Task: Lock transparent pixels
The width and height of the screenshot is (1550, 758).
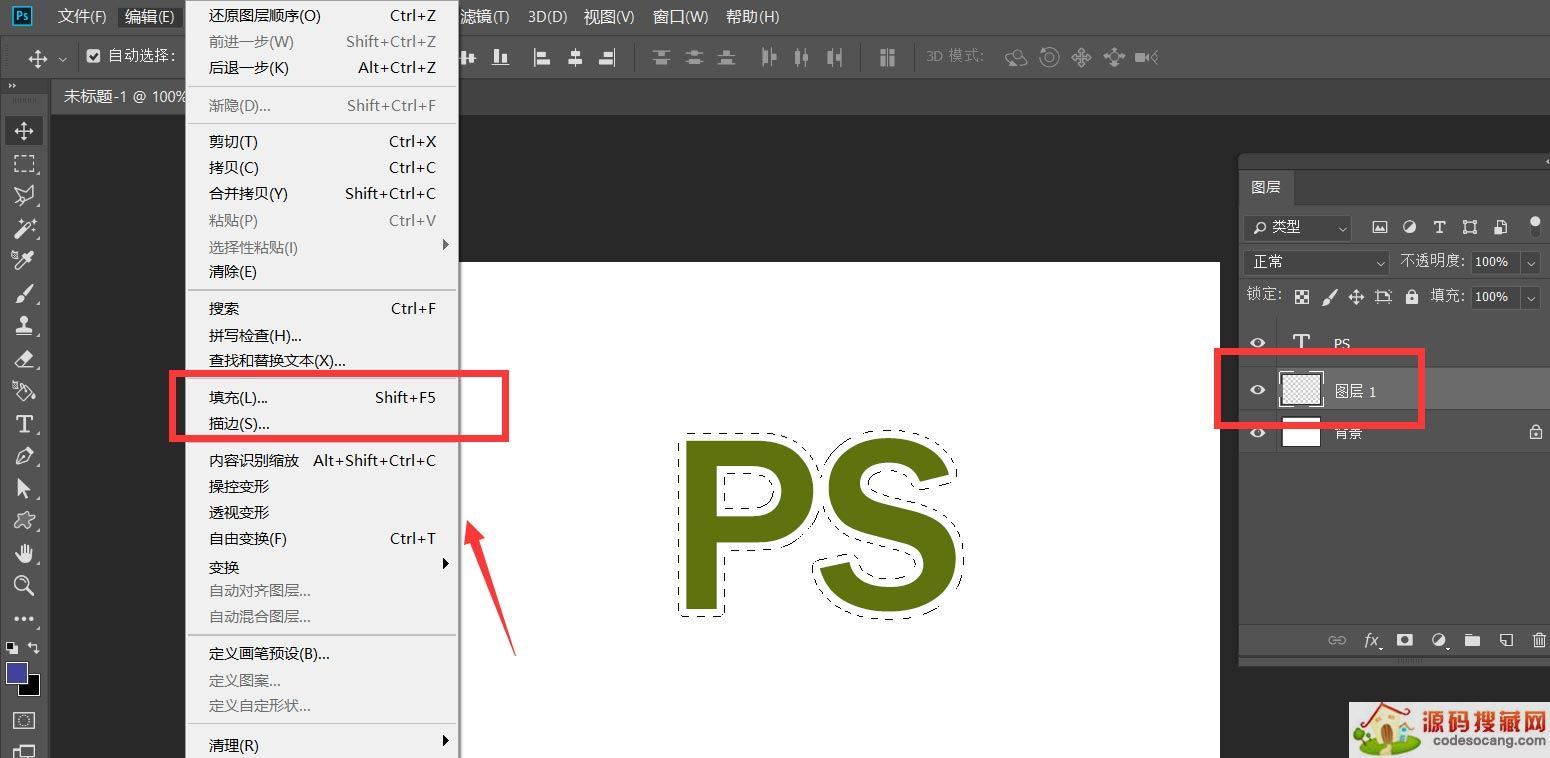Action: pyautogui.click(x=1301, y=297)
